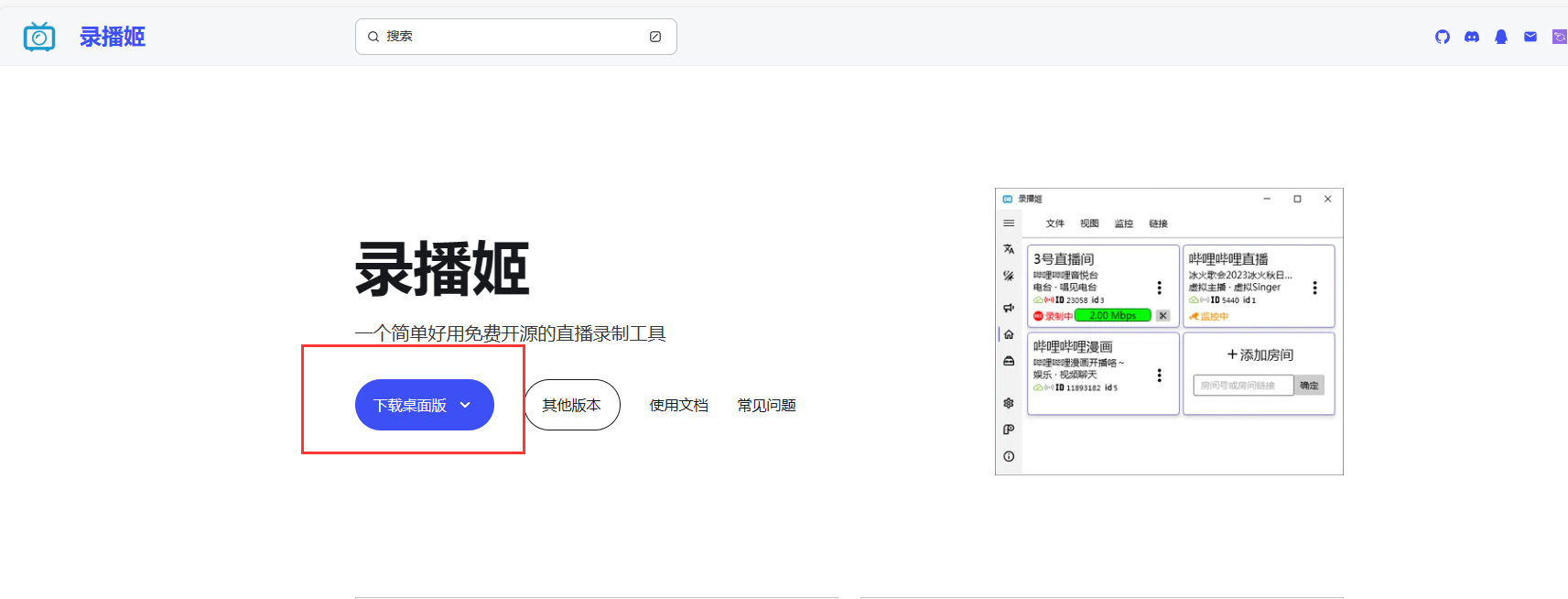Viewport: 1568px width, 599px height.
Task: Click the green 2.00 Mbps bitrate bar
Action: (1112, 316)
